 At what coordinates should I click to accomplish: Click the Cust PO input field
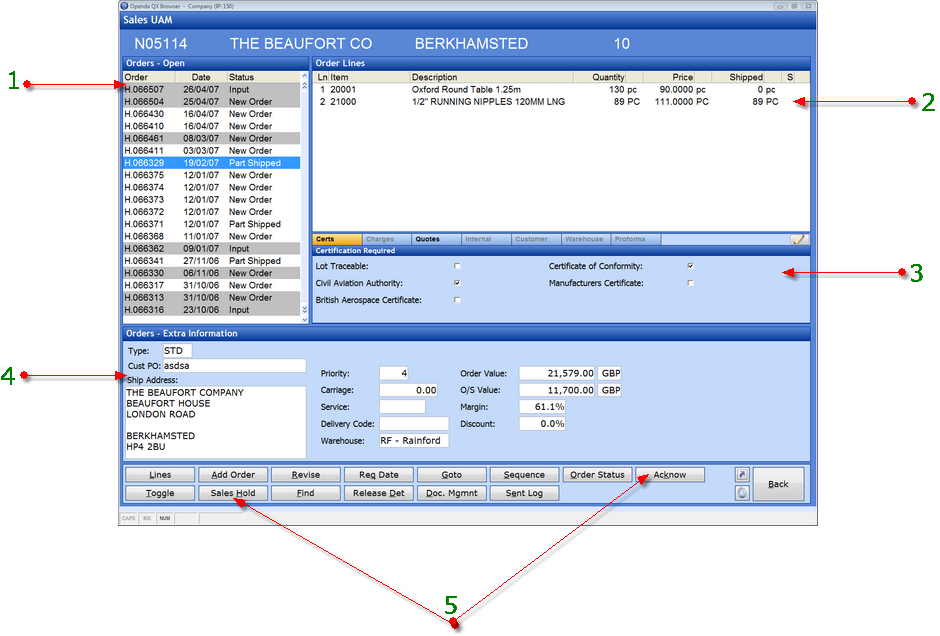pyautogui.click(x=234, y=366)
